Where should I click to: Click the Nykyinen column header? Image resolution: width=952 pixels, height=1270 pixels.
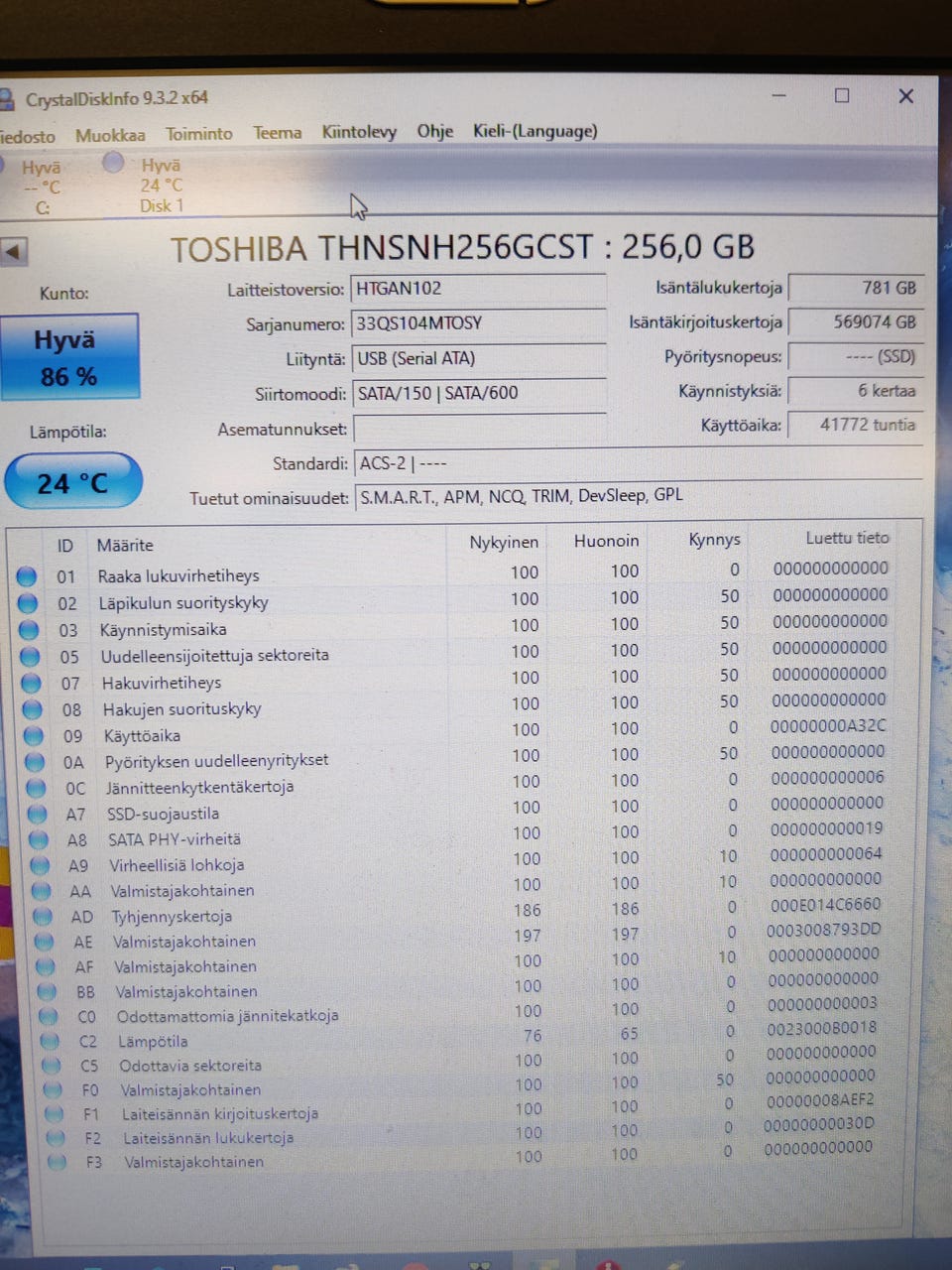coord(504,542)
